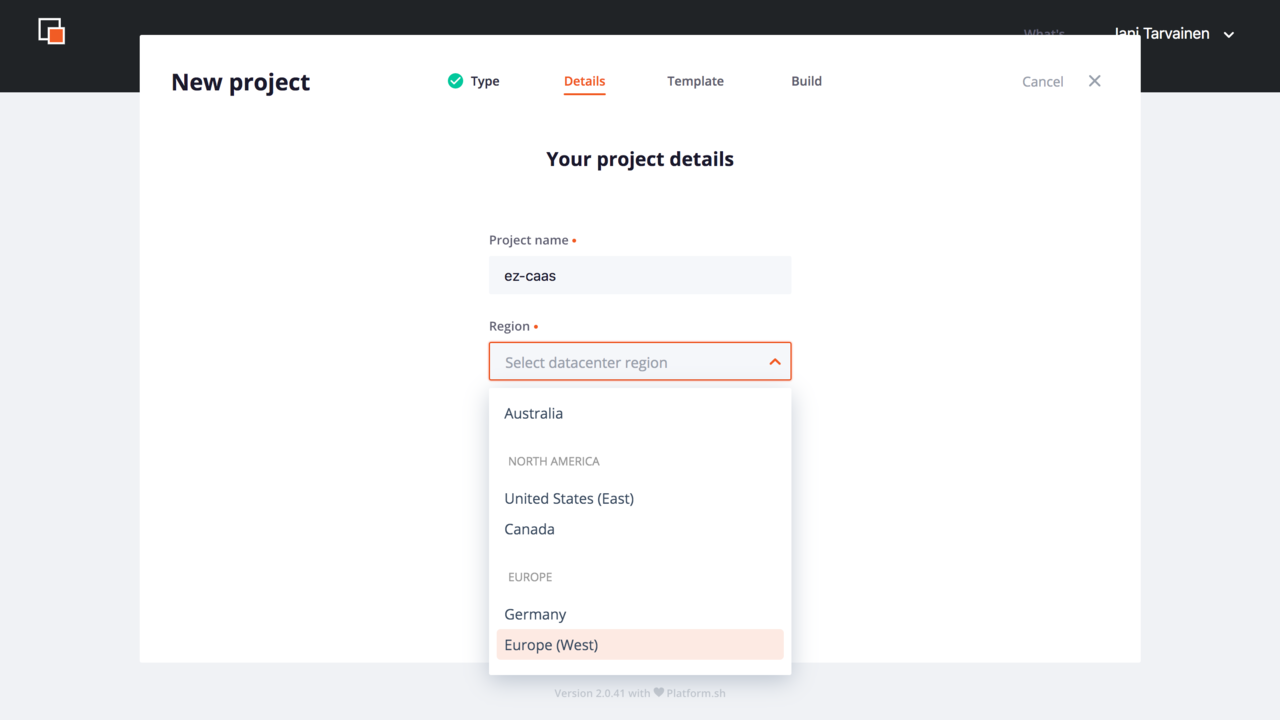The width and height of the screenshot is (1280, 720).
Task: Pick Canada from region list
Action: pyautogui.click(x=640, y=529)
